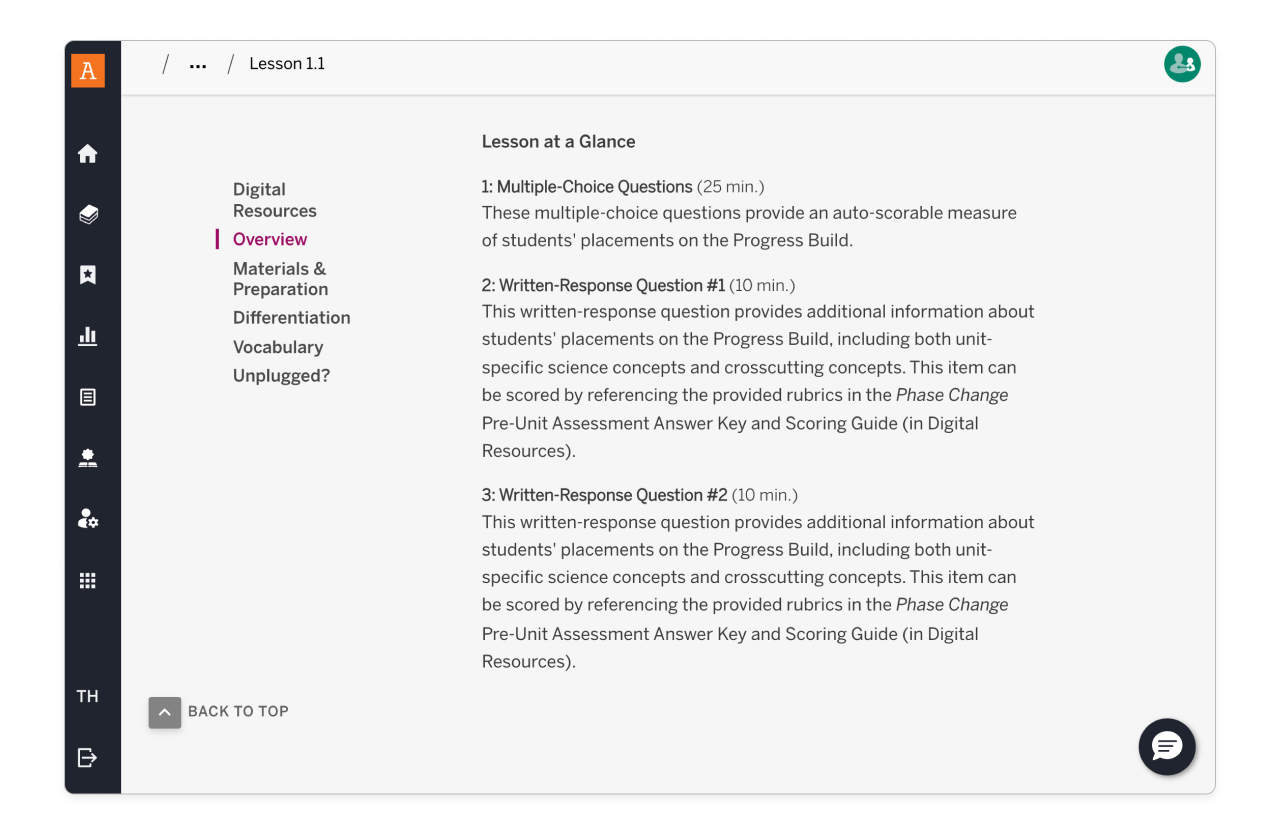Open the chat bubble in the corner

tap(1167, 747)
